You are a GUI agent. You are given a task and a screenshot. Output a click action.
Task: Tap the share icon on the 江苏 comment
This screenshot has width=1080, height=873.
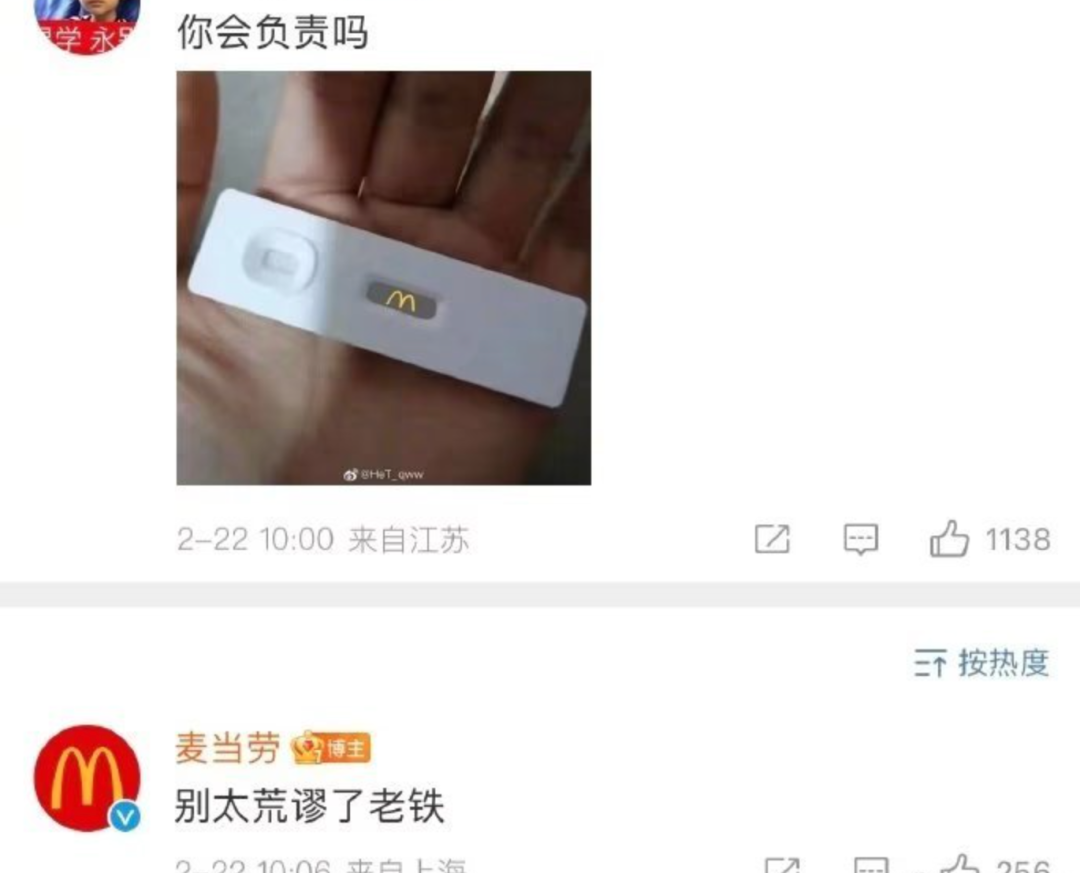[x=772, y=539]
